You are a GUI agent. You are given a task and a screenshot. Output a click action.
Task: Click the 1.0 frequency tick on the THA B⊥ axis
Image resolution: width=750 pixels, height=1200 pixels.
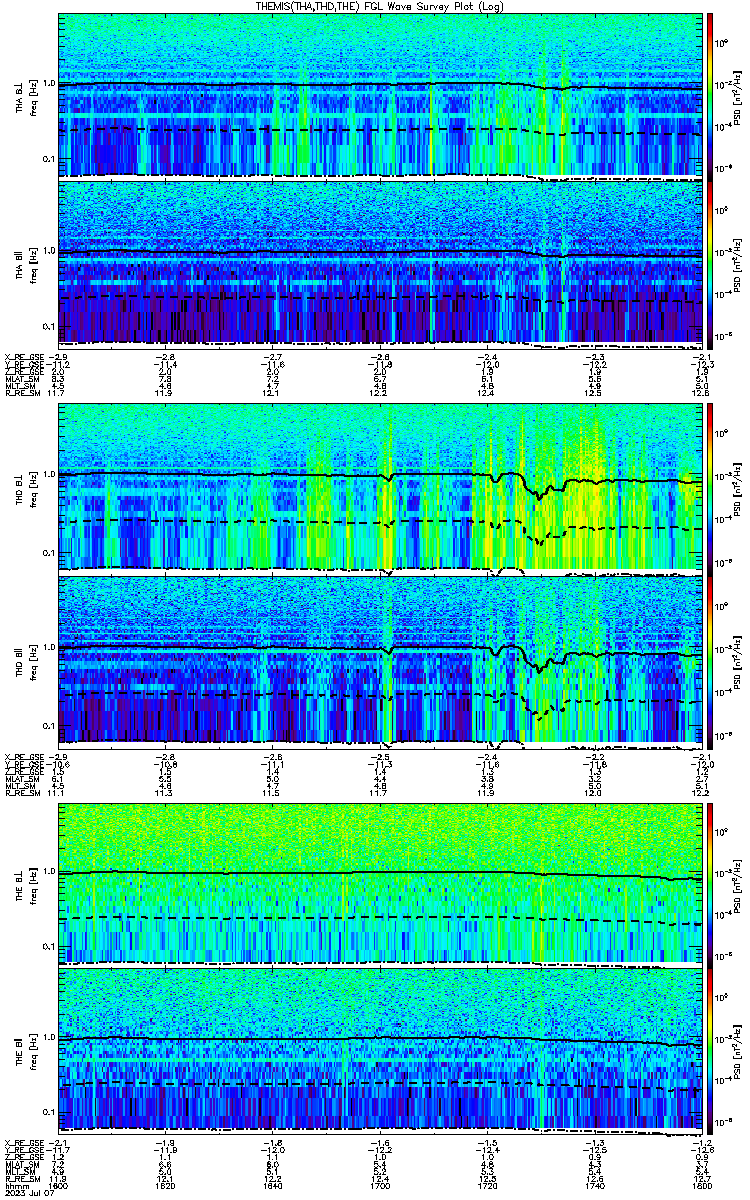pos(49,84)
